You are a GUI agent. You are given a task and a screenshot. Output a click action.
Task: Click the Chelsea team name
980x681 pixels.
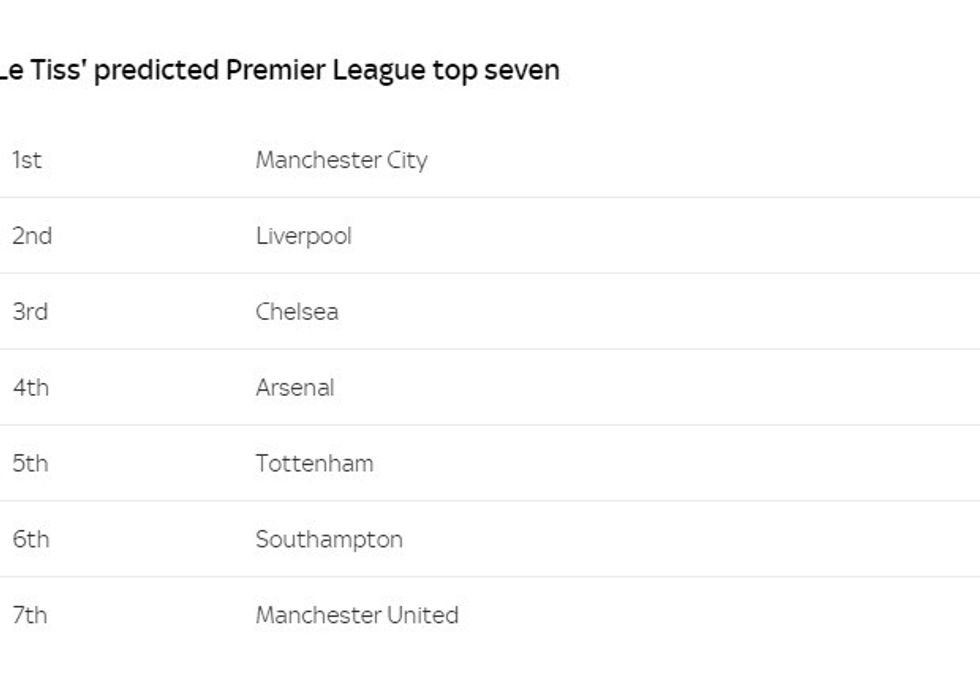297,312
